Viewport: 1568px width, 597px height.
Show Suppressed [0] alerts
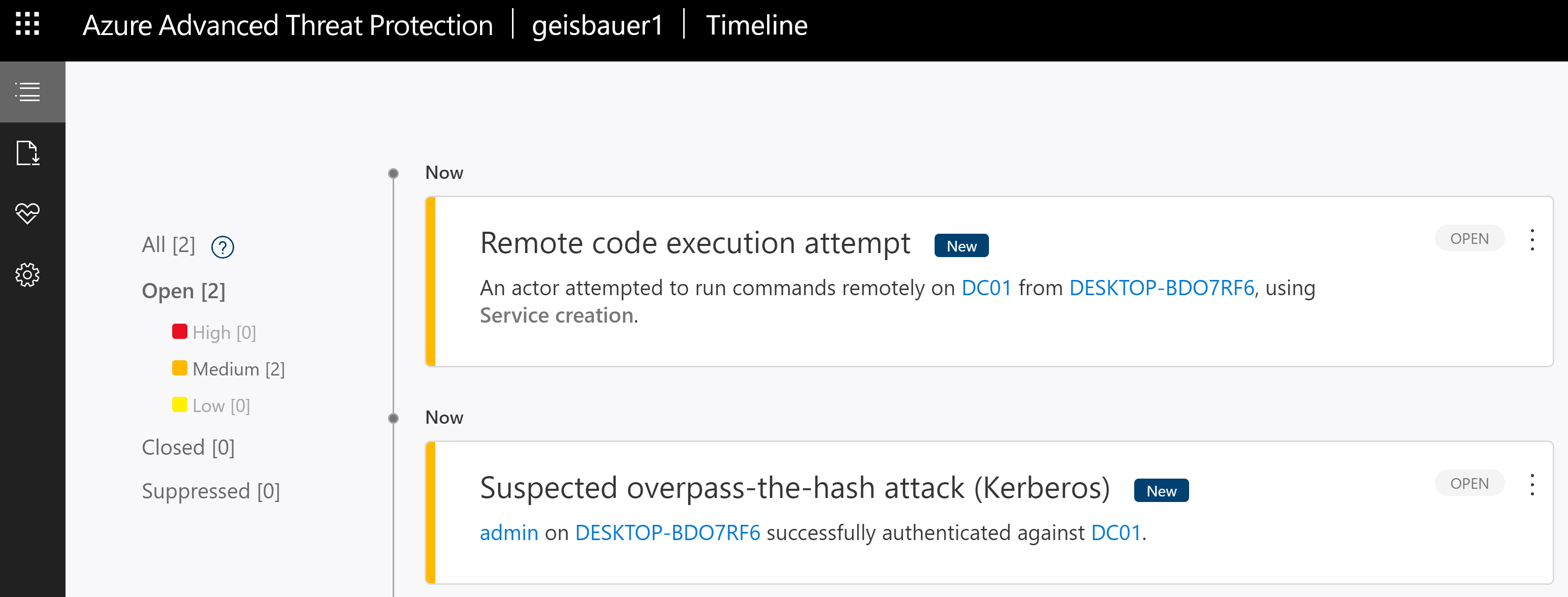(211, 491)
